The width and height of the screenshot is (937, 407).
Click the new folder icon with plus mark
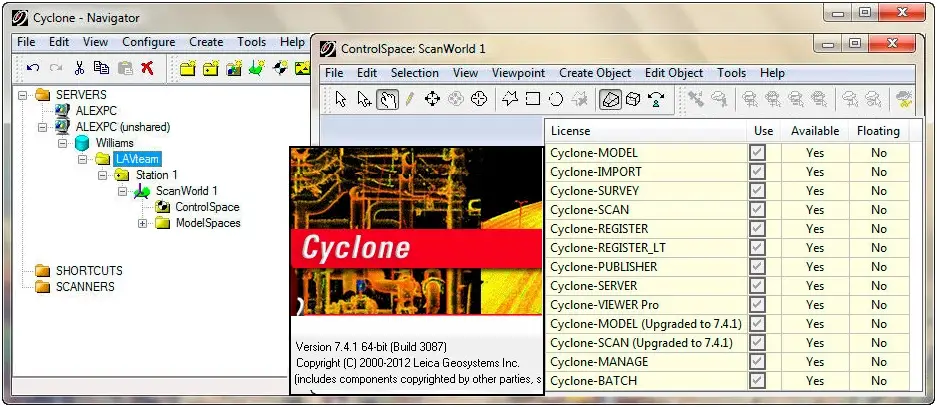tap(211, 68)
